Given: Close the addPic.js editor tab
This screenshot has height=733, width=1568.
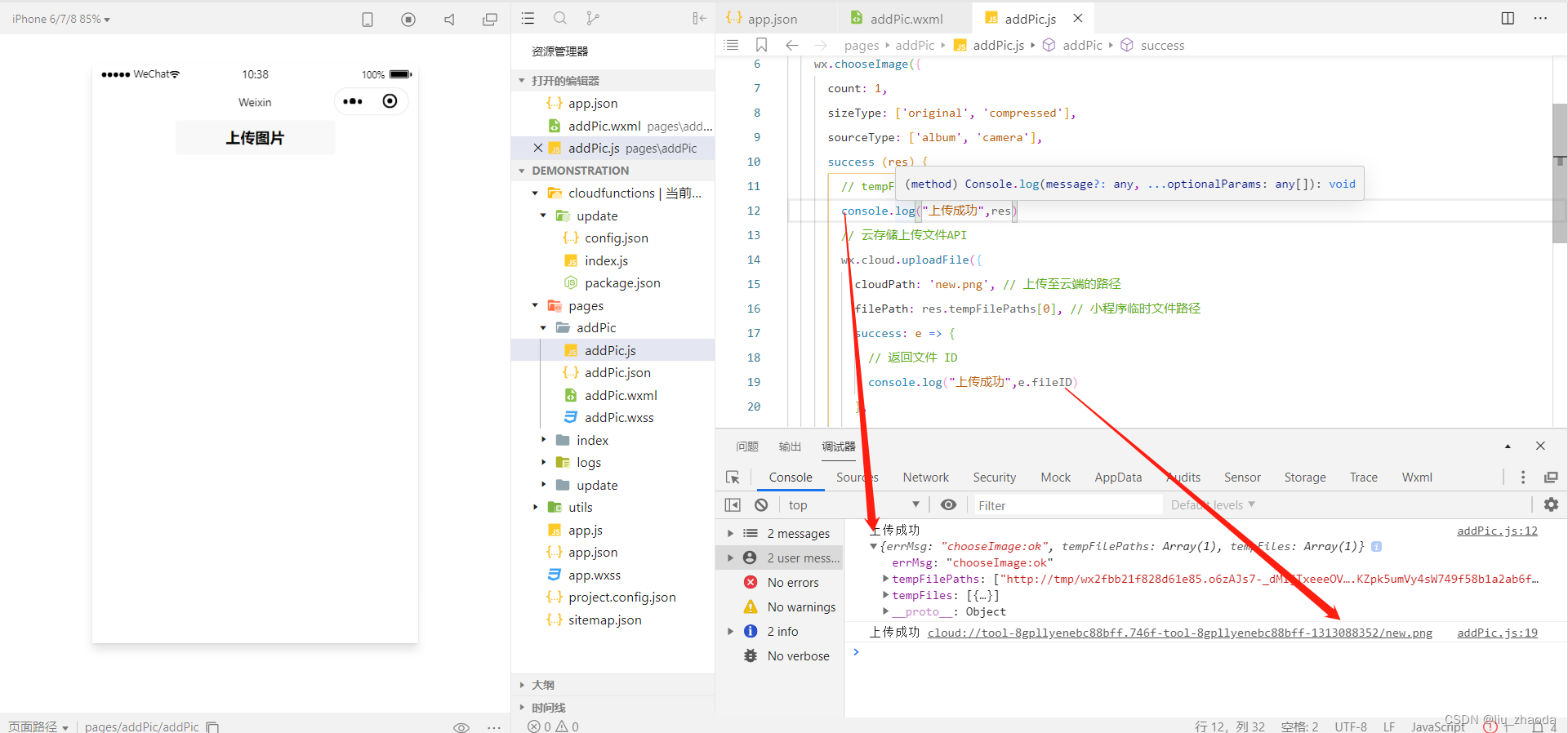Looking at the screenshot, I should [1078, 18].
